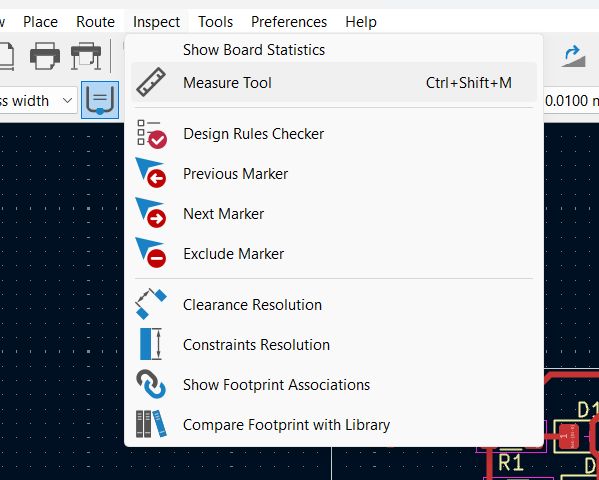Jump to Next Marker
This screenshot has height=480, width=599.
[x=333, y=214]
